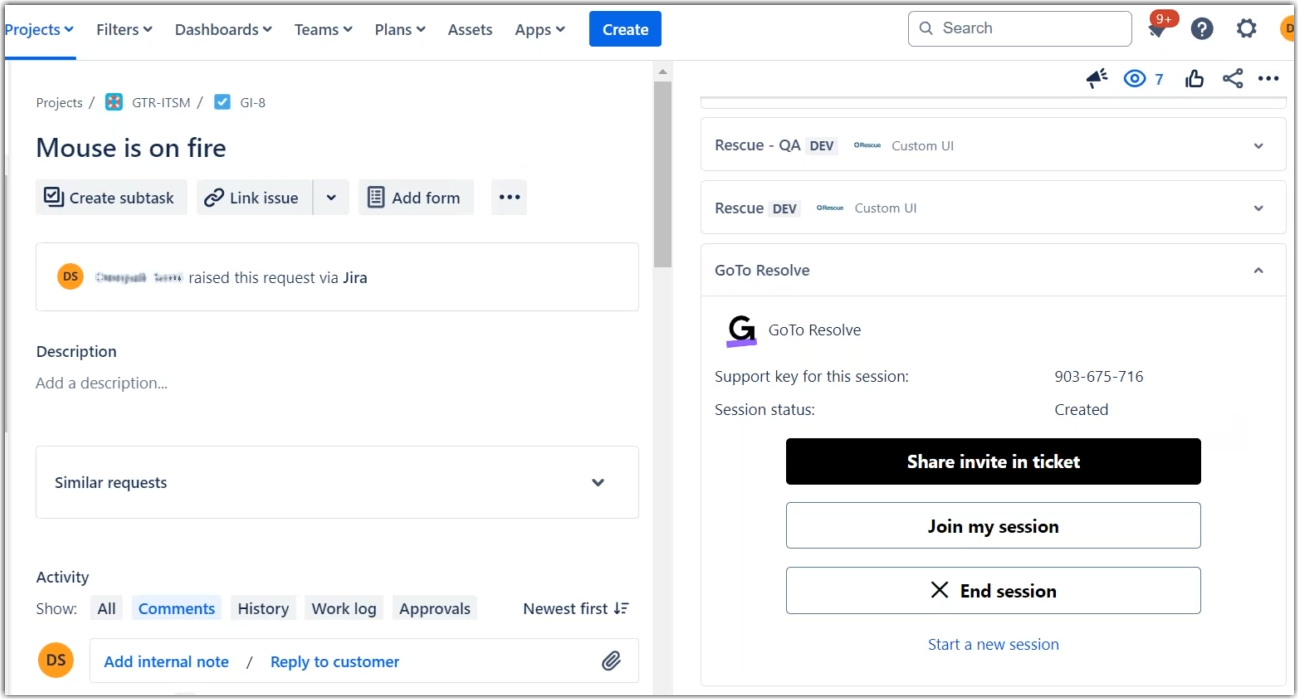The height and width of the screenshot is (700, 1299).
Task: Click End session button
Action: tap(993, 591)
